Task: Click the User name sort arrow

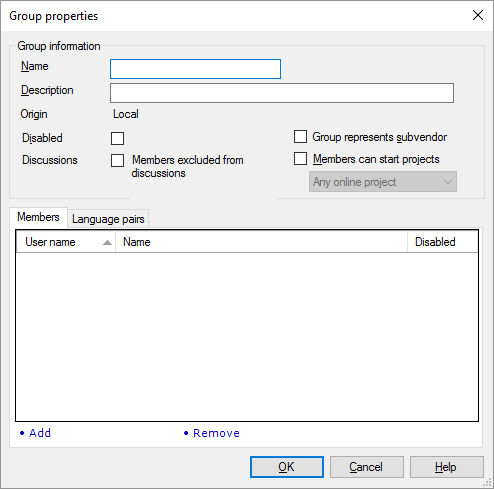Action: tap(107, 243)
